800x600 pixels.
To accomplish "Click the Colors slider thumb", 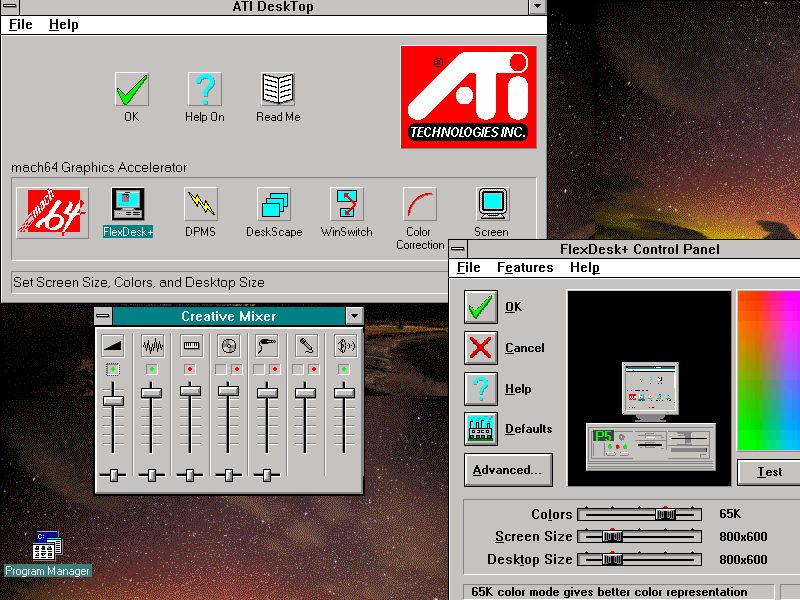I will click(x=665, y=514).
